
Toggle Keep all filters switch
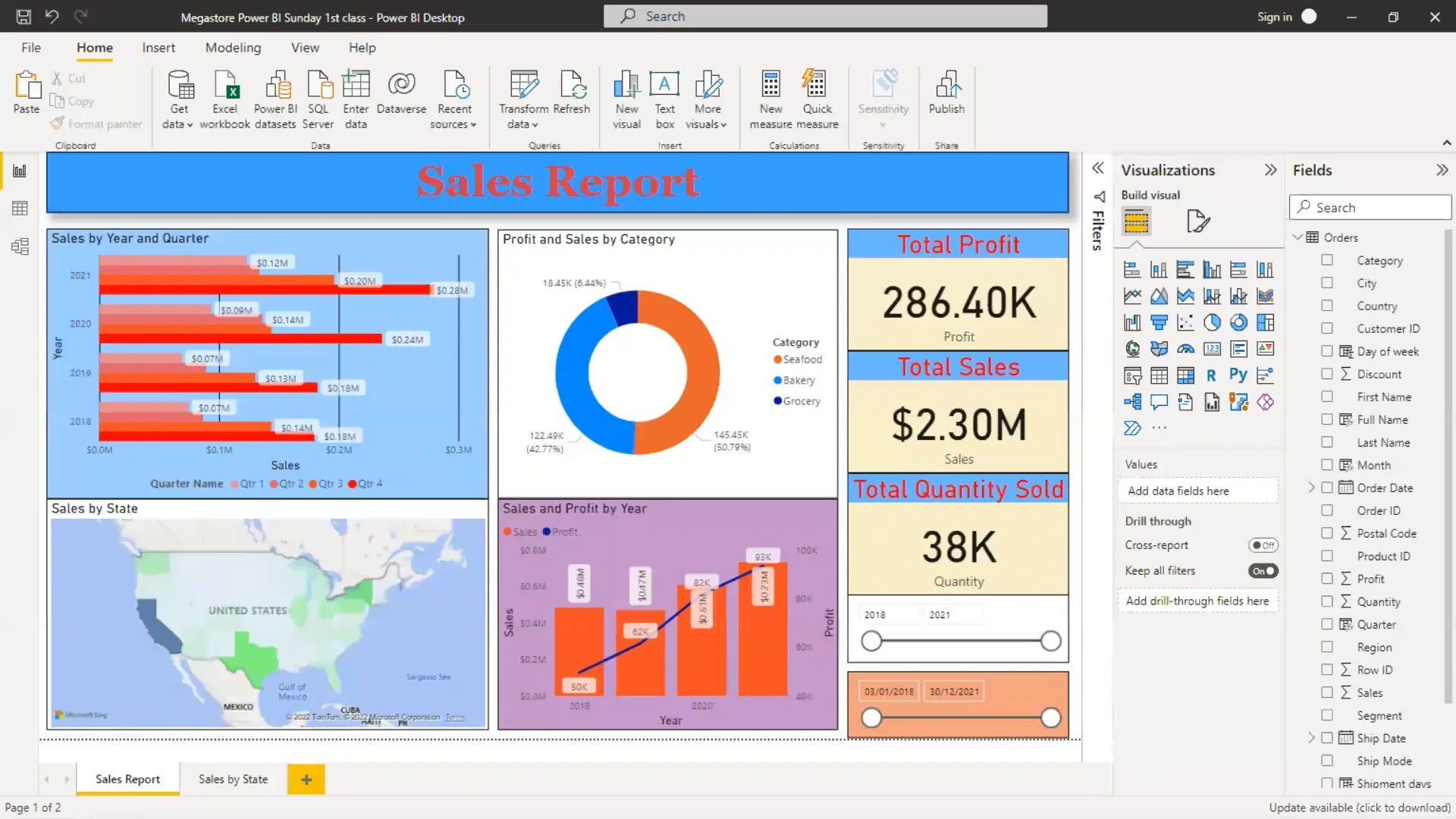(1263, 571)
